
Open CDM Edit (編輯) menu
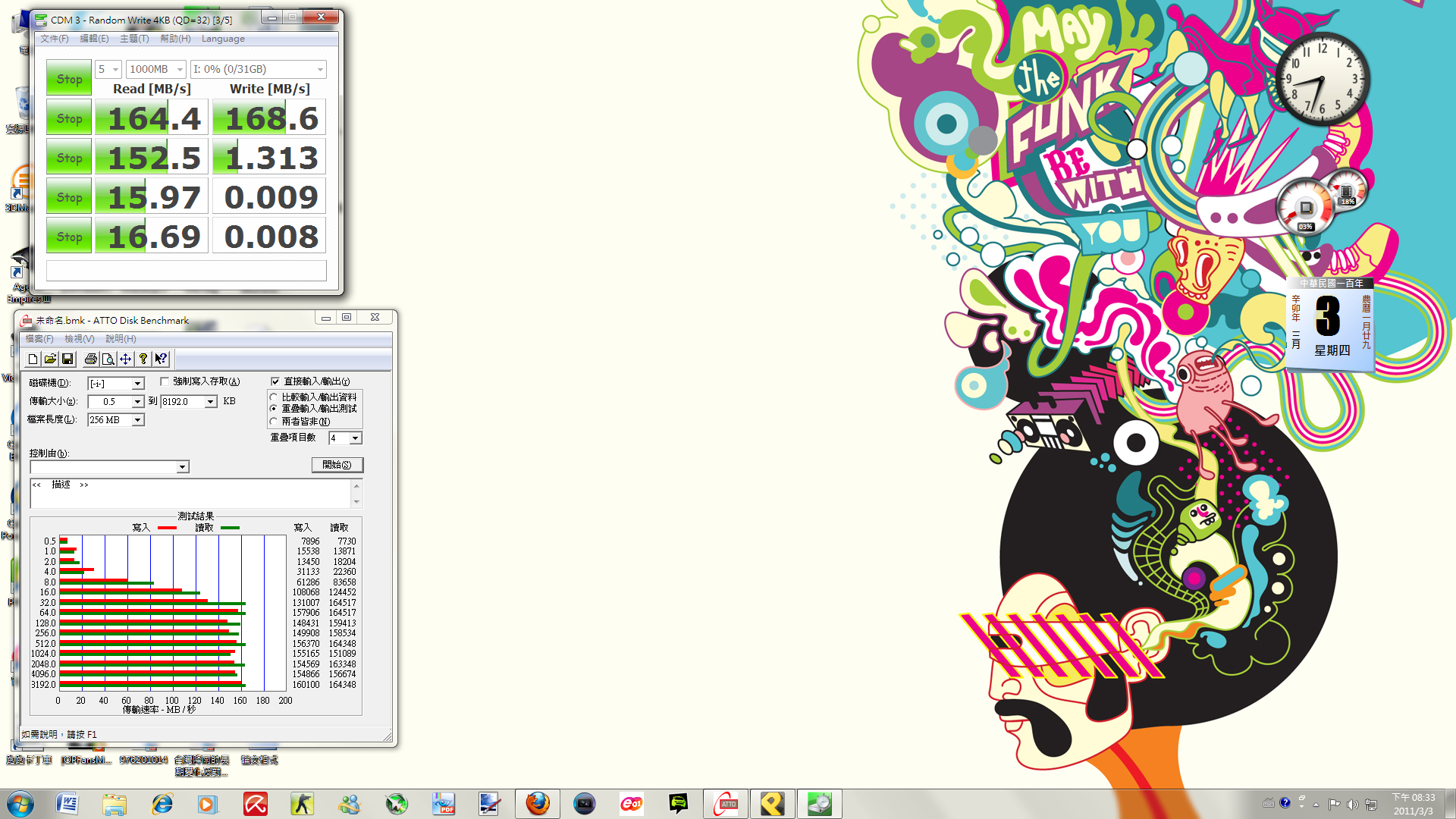tap(95, 39)
